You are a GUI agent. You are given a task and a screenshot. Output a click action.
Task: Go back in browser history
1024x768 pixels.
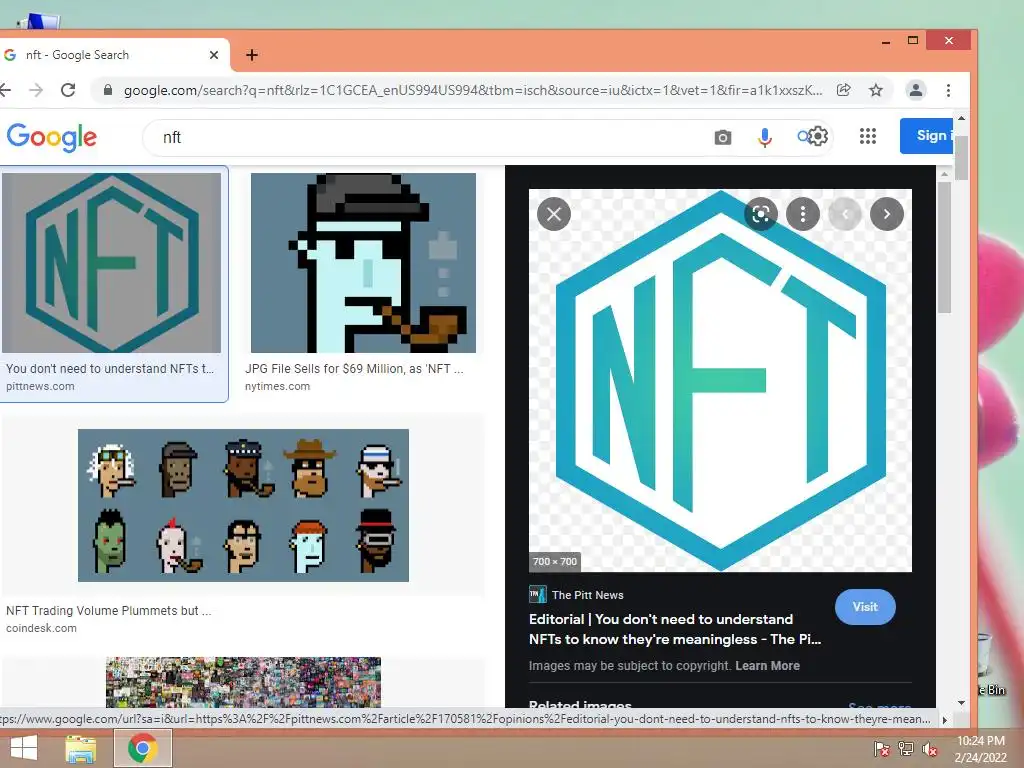click(x=5, y=89)
